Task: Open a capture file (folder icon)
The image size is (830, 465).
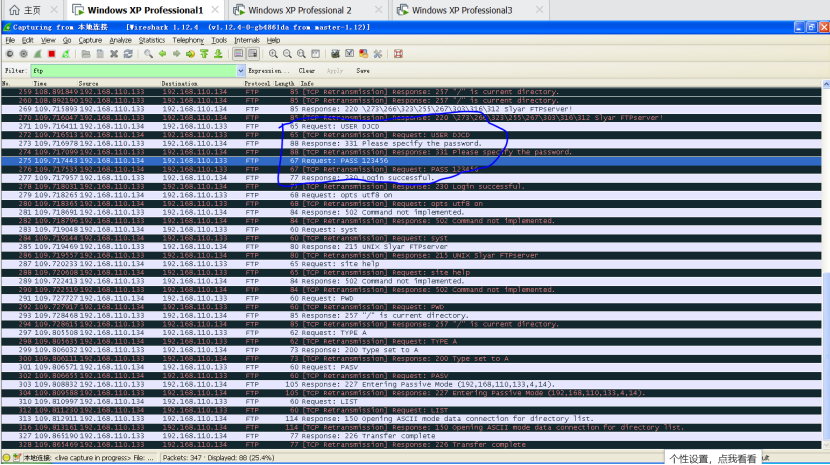Action: [86, 54]
